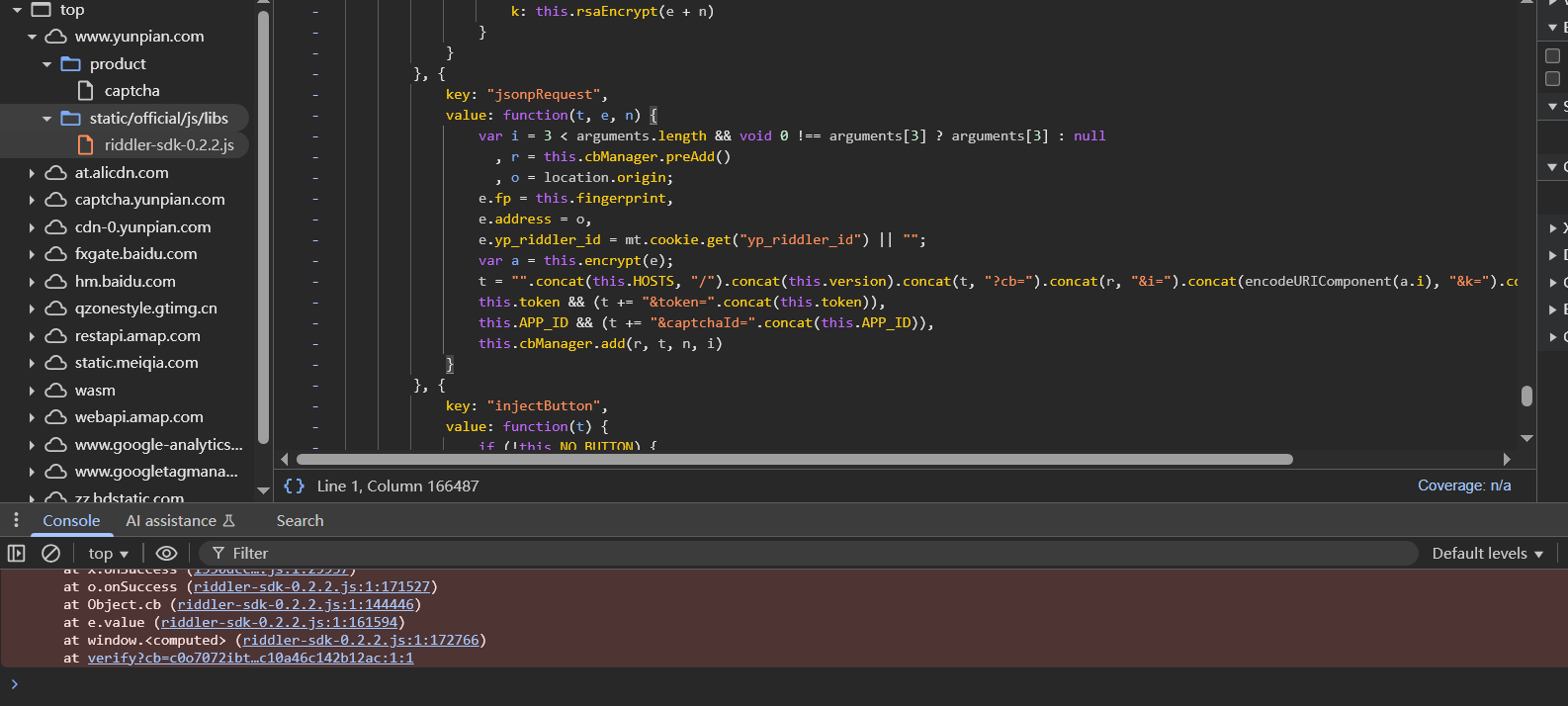Expand the hm.baidu.com domain
1568x706 pixels.
(x=32, y=282)
